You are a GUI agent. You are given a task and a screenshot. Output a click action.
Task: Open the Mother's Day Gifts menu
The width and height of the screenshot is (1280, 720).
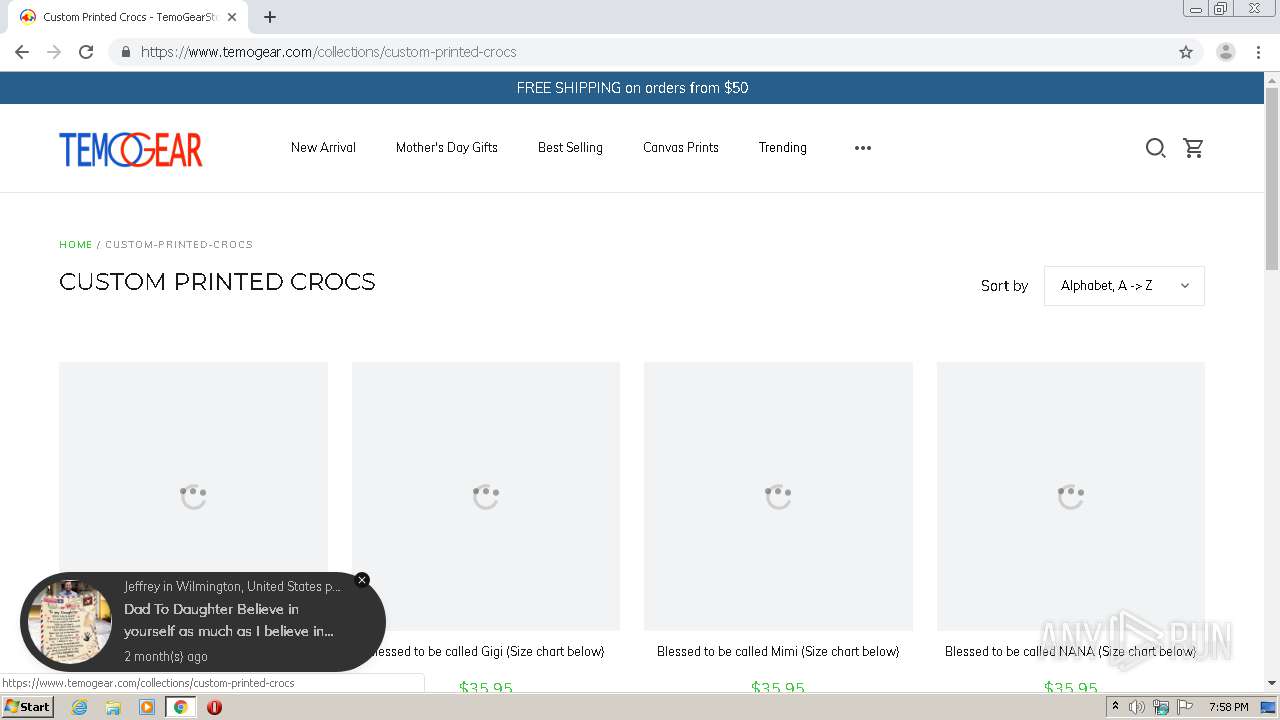tap(447, 148)
